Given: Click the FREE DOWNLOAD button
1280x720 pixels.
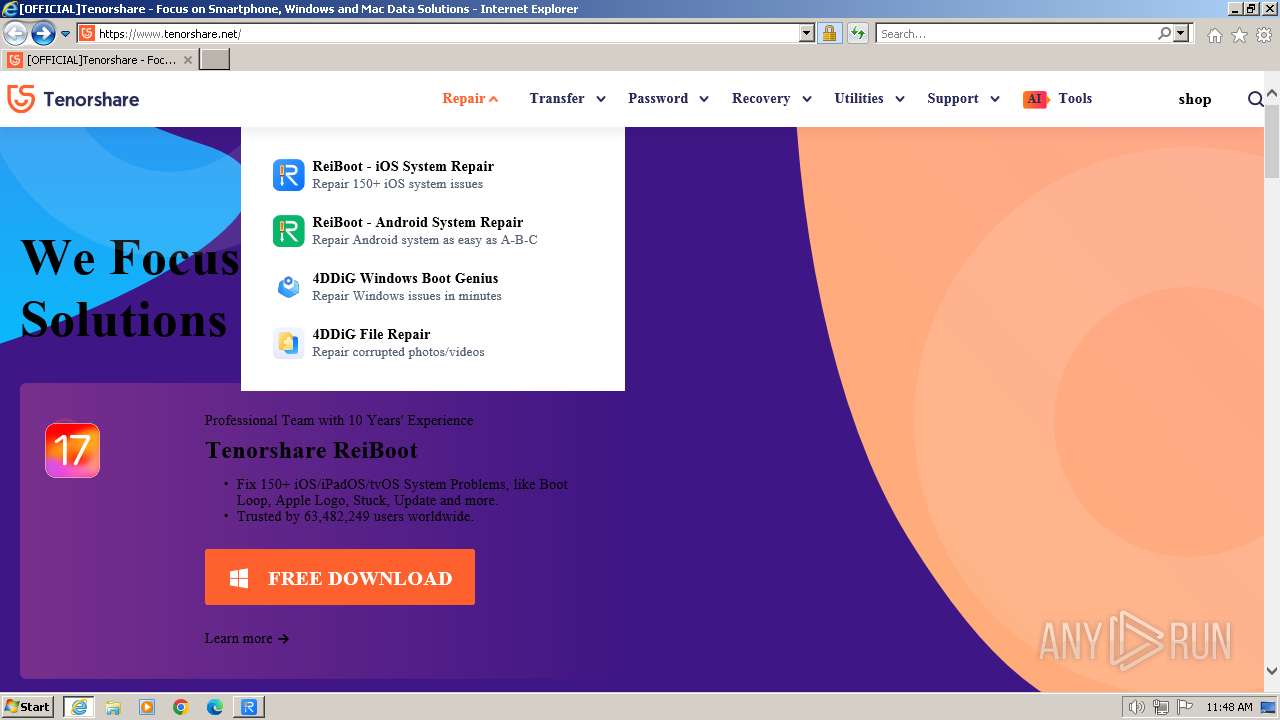Looking at the screenshot, I should click(340, 577).
